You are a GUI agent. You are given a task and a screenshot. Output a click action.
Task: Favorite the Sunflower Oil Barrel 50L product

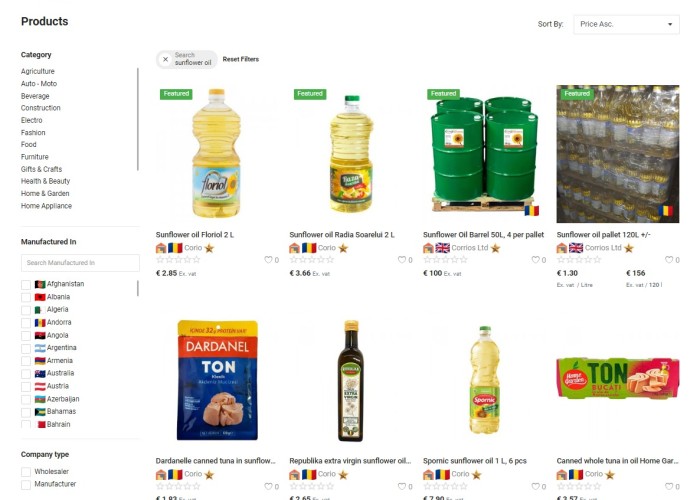coord(535,260)
